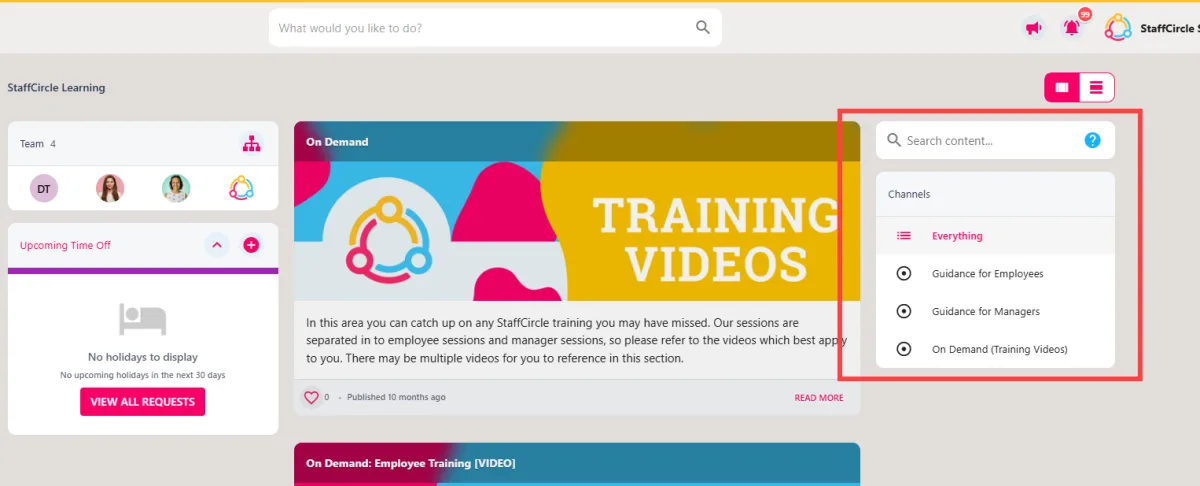Image resolution: width=1200 pixels, height=486 pixels.
Task: Open READ MORE on On Demand post
Action: pos(819,398)
